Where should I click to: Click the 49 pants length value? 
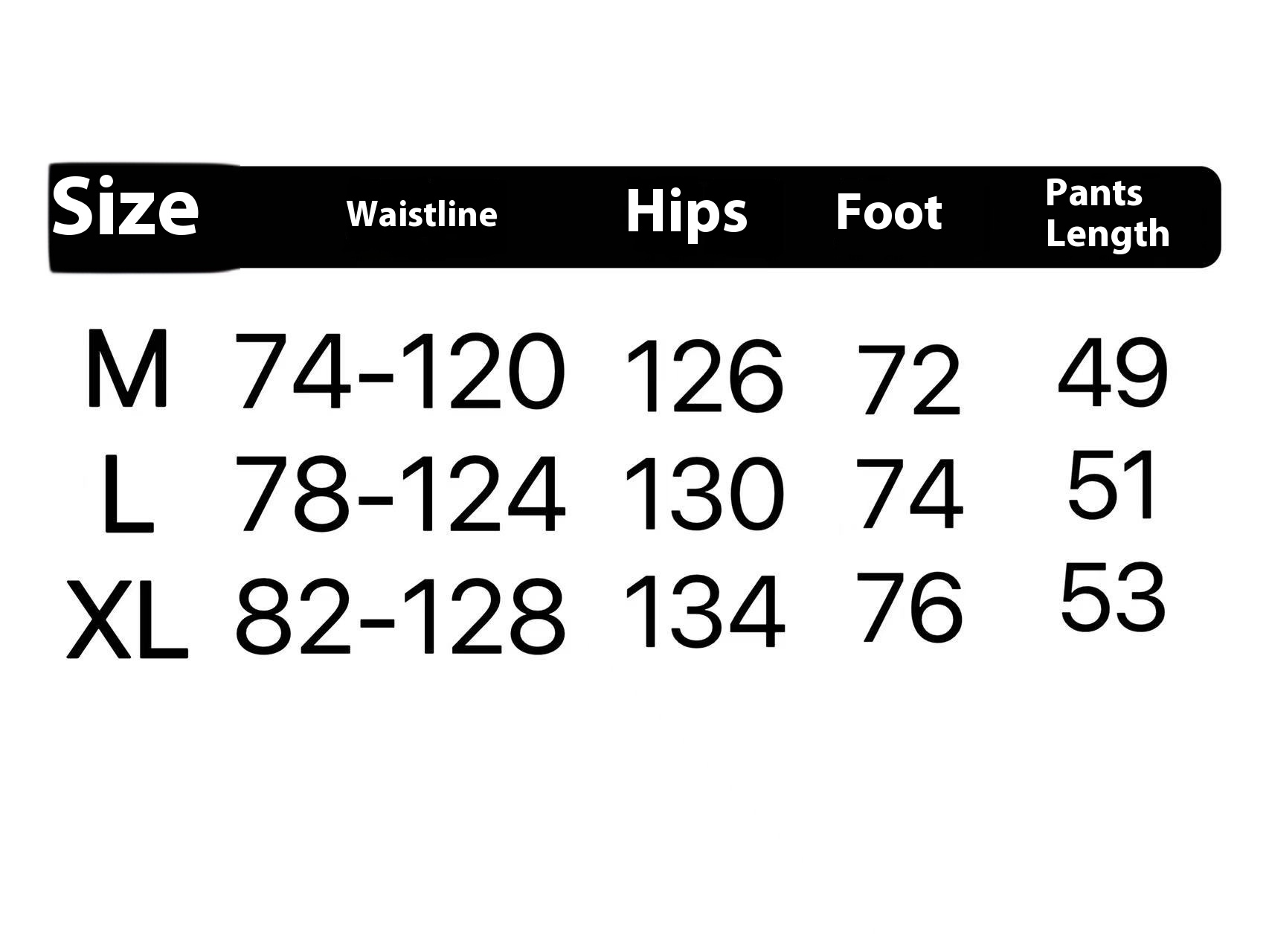pos(1113,373)
